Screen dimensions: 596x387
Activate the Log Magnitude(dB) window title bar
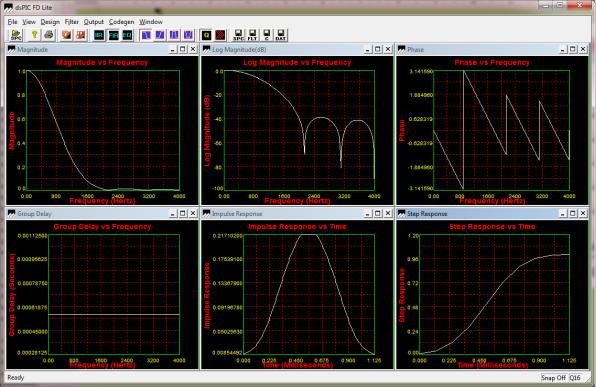[x=297, y=49]
